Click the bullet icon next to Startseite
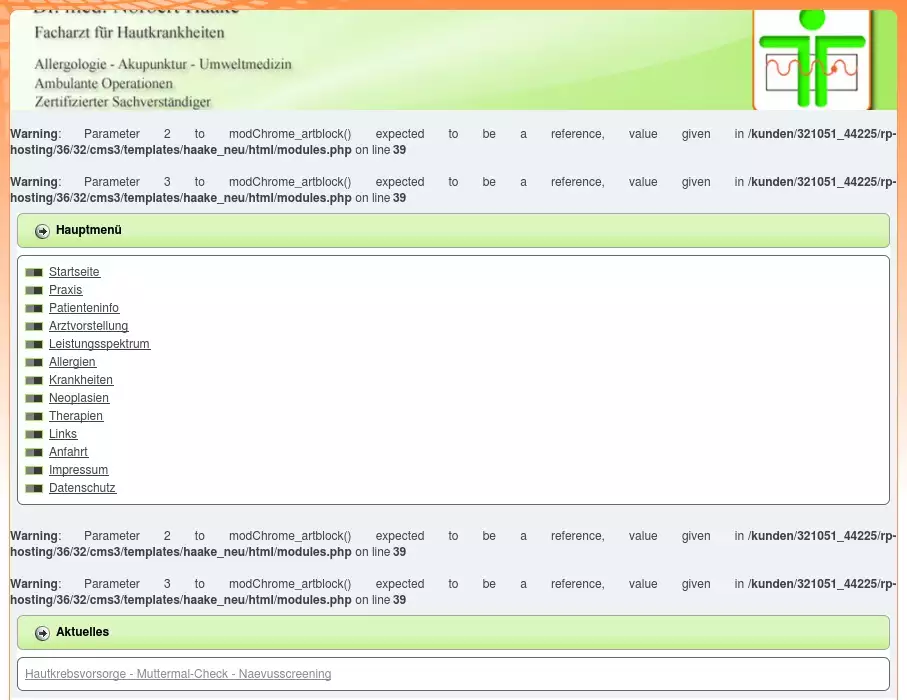 point(34,272)
